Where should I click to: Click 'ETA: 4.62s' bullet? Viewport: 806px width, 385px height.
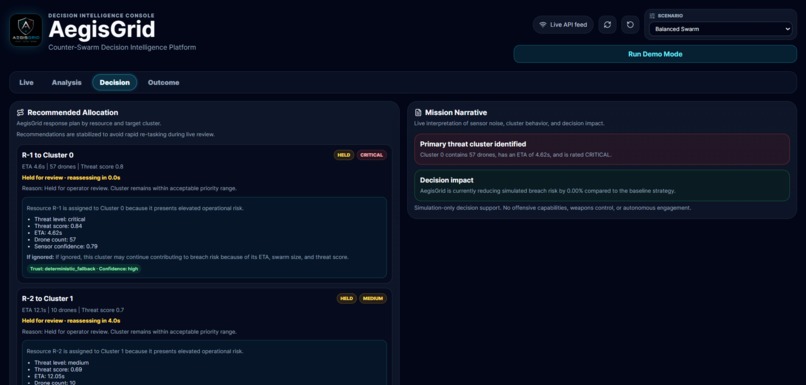49,232
